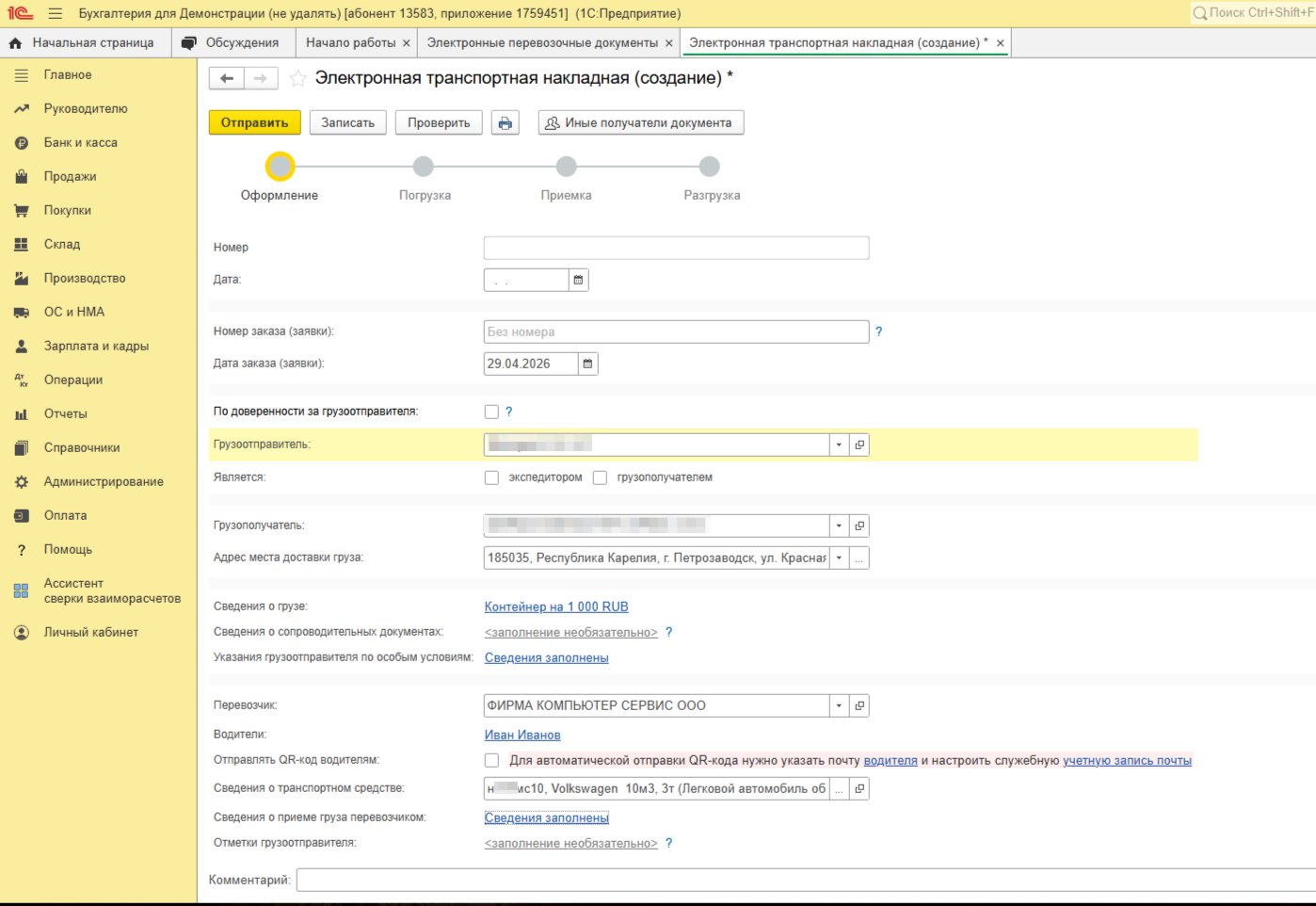
Task: Open Банк и касса in the sidebar
Action: (80, 143)
